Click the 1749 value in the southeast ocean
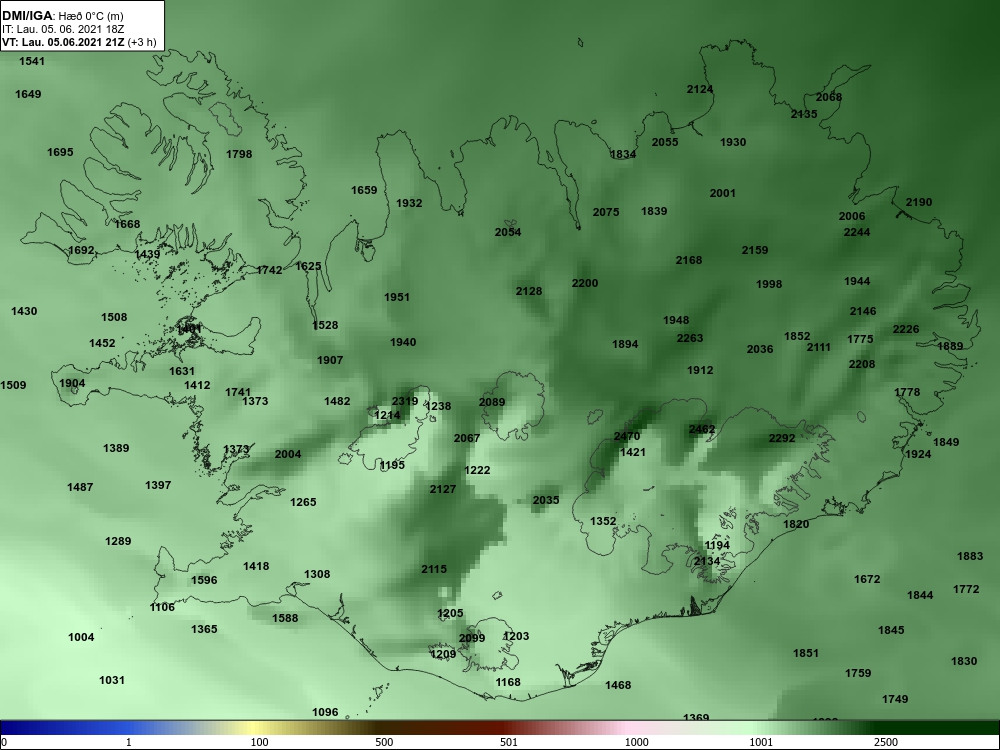 (895, 700)
